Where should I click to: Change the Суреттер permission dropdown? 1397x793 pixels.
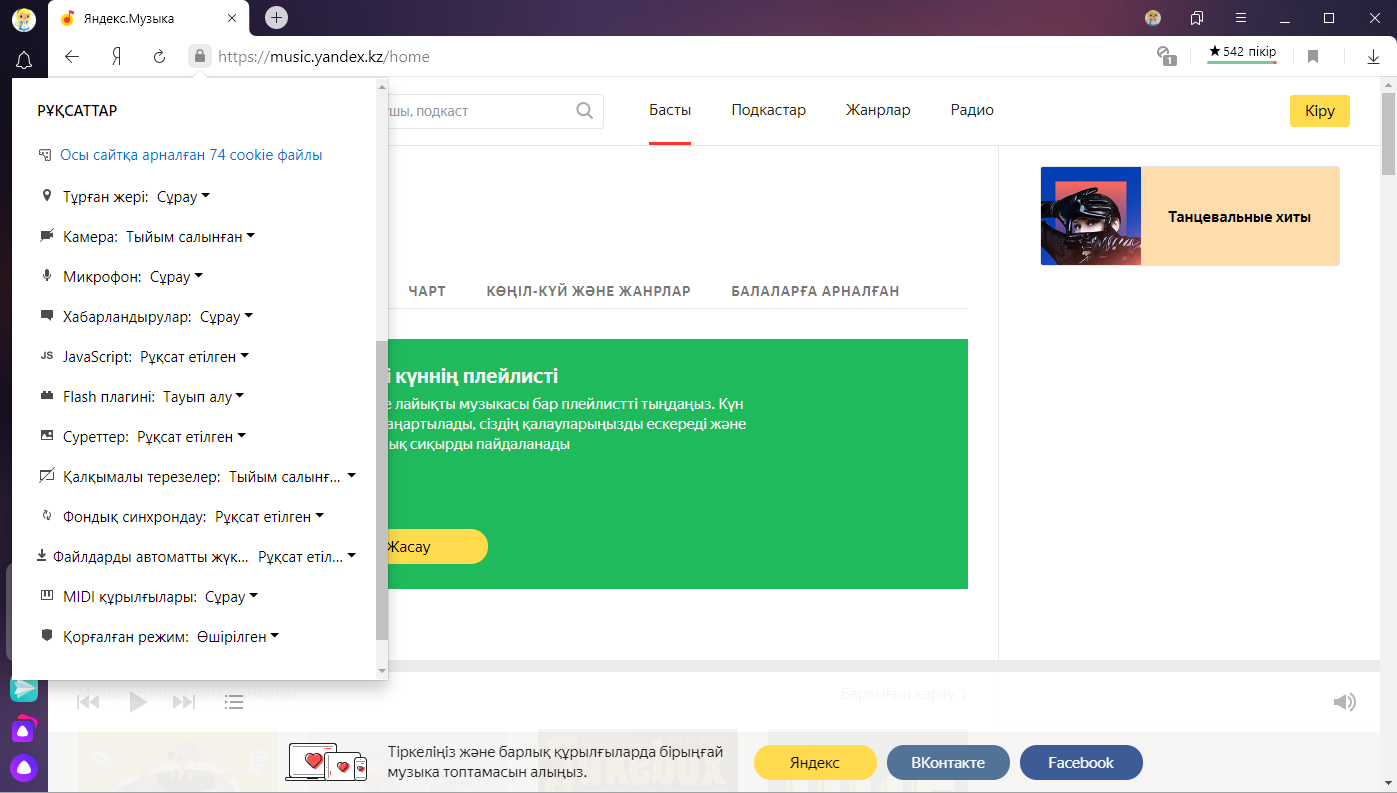click(191, 437)
